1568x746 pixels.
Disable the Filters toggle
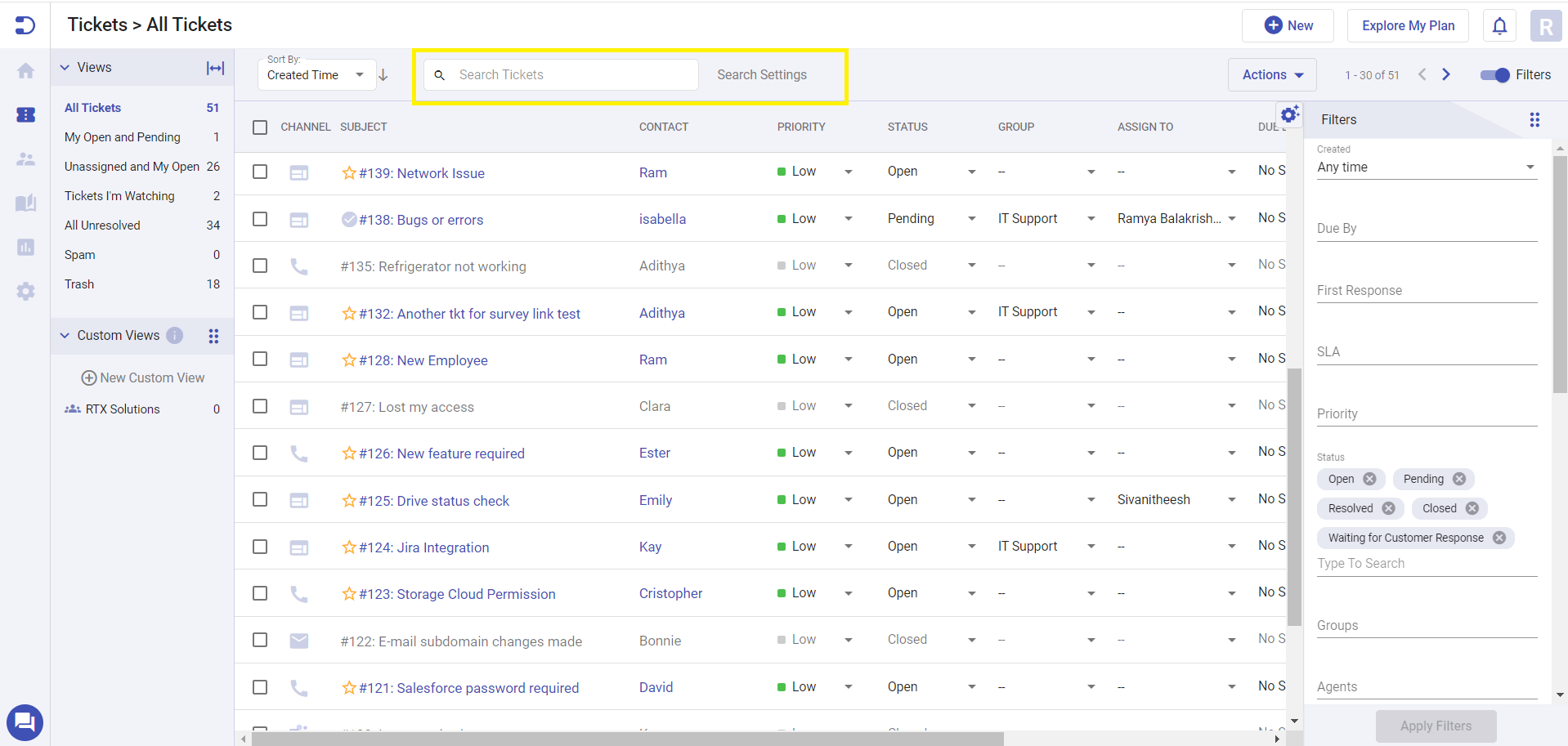(1496, 74)
